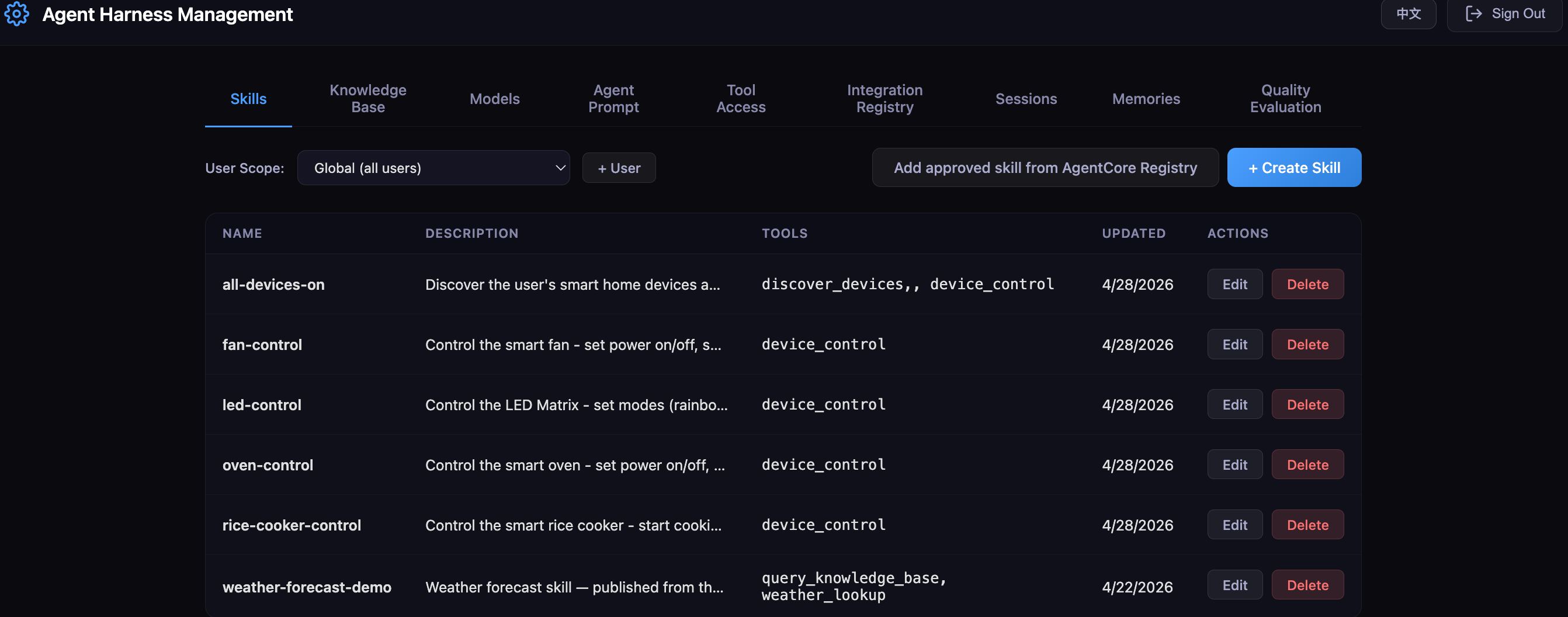Click the 4/28/2026 date in led-control row
Screen dimensions: 1568x617
coord(1137,405)
